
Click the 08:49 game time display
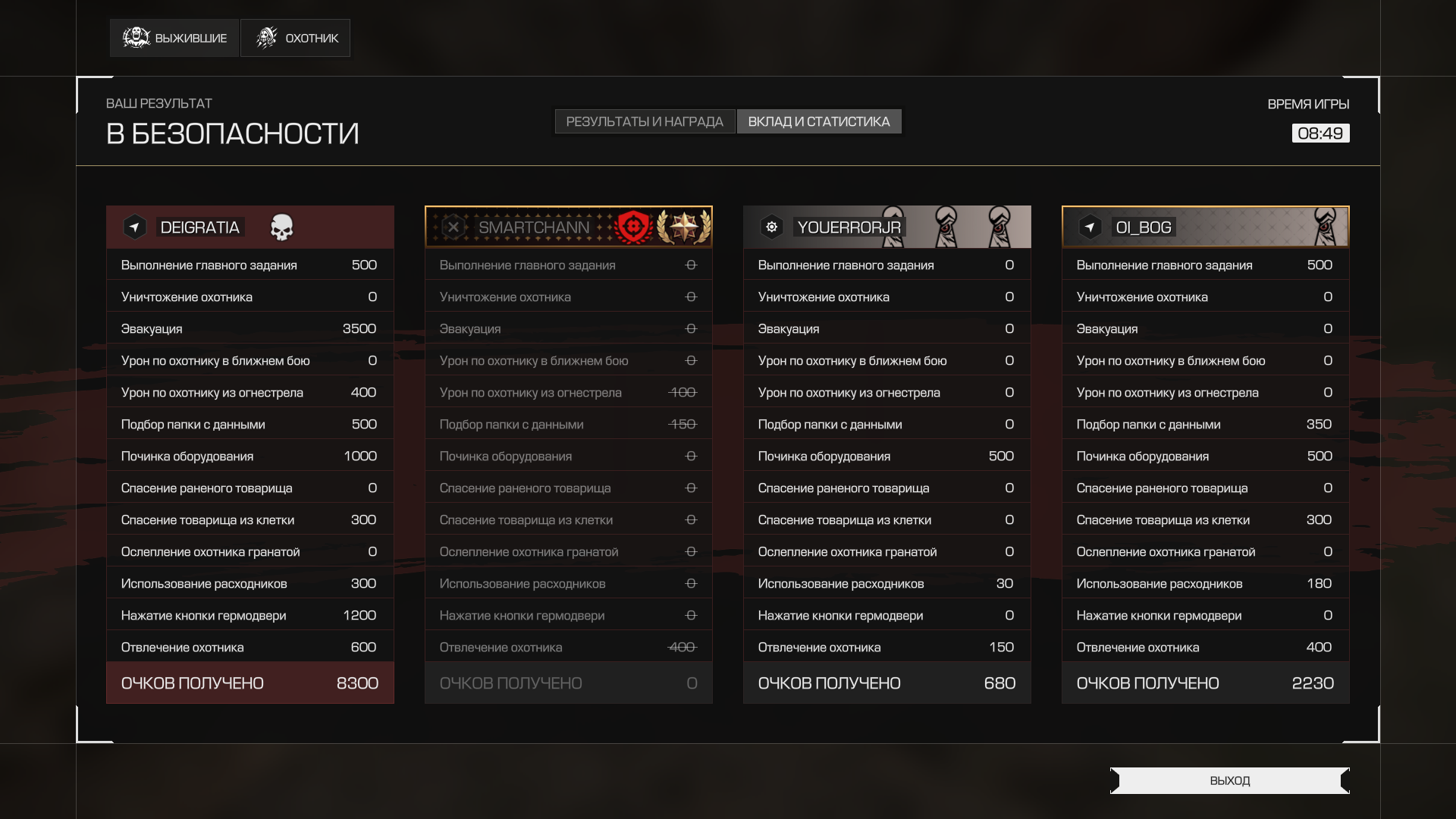[x=1320, y=133]
